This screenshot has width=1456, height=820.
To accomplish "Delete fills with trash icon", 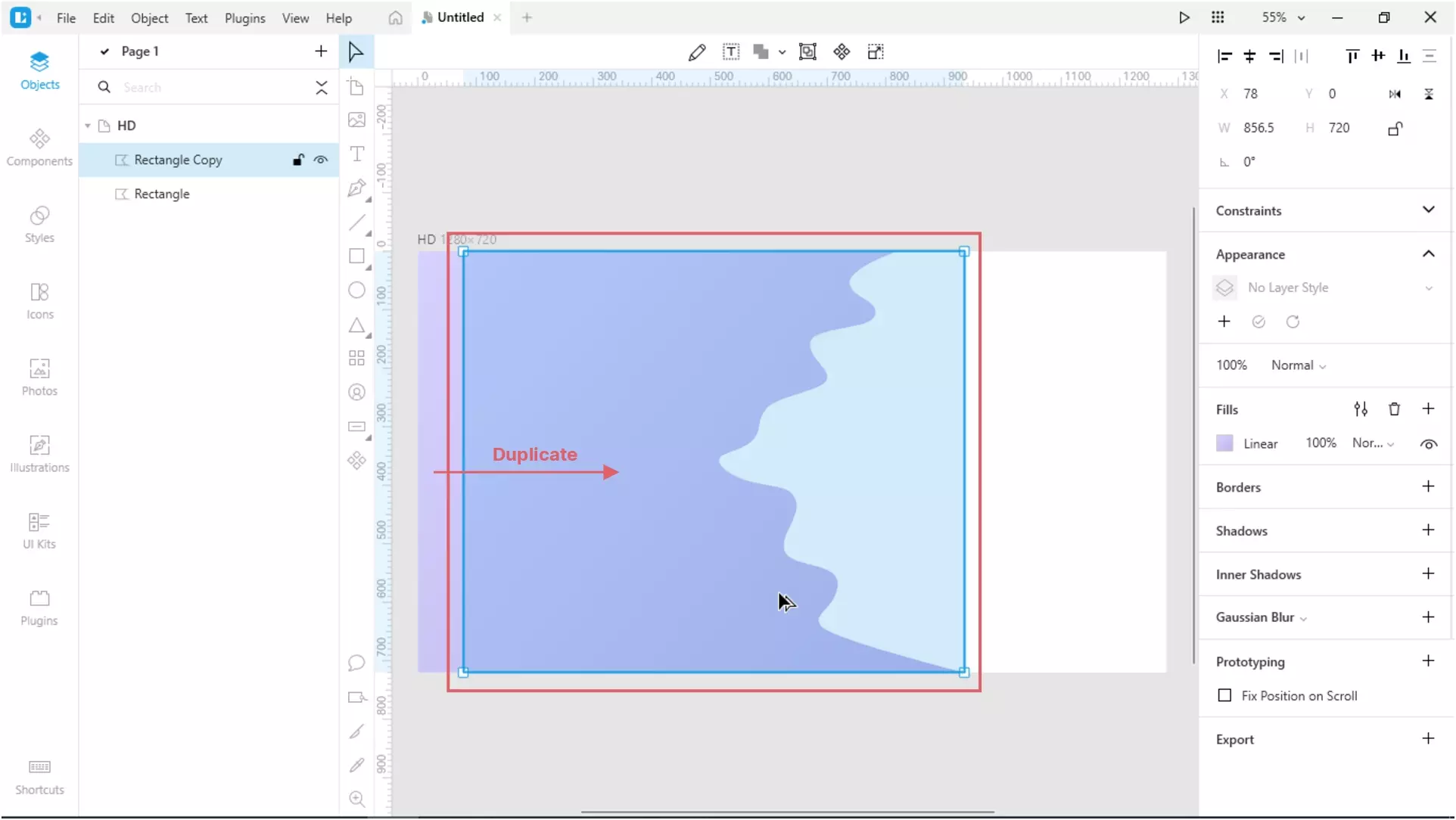I will tap(1394, 409).
